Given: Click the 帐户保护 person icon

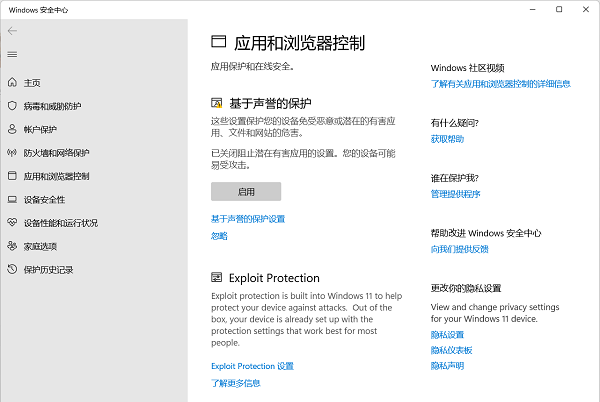Looking at the screenshot, I should 12,129.
